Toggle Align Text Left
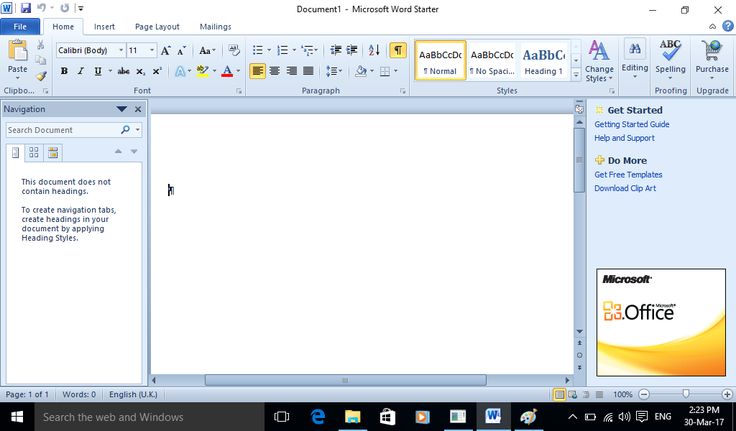The image size is (736, 431). (x=257, y=71)
